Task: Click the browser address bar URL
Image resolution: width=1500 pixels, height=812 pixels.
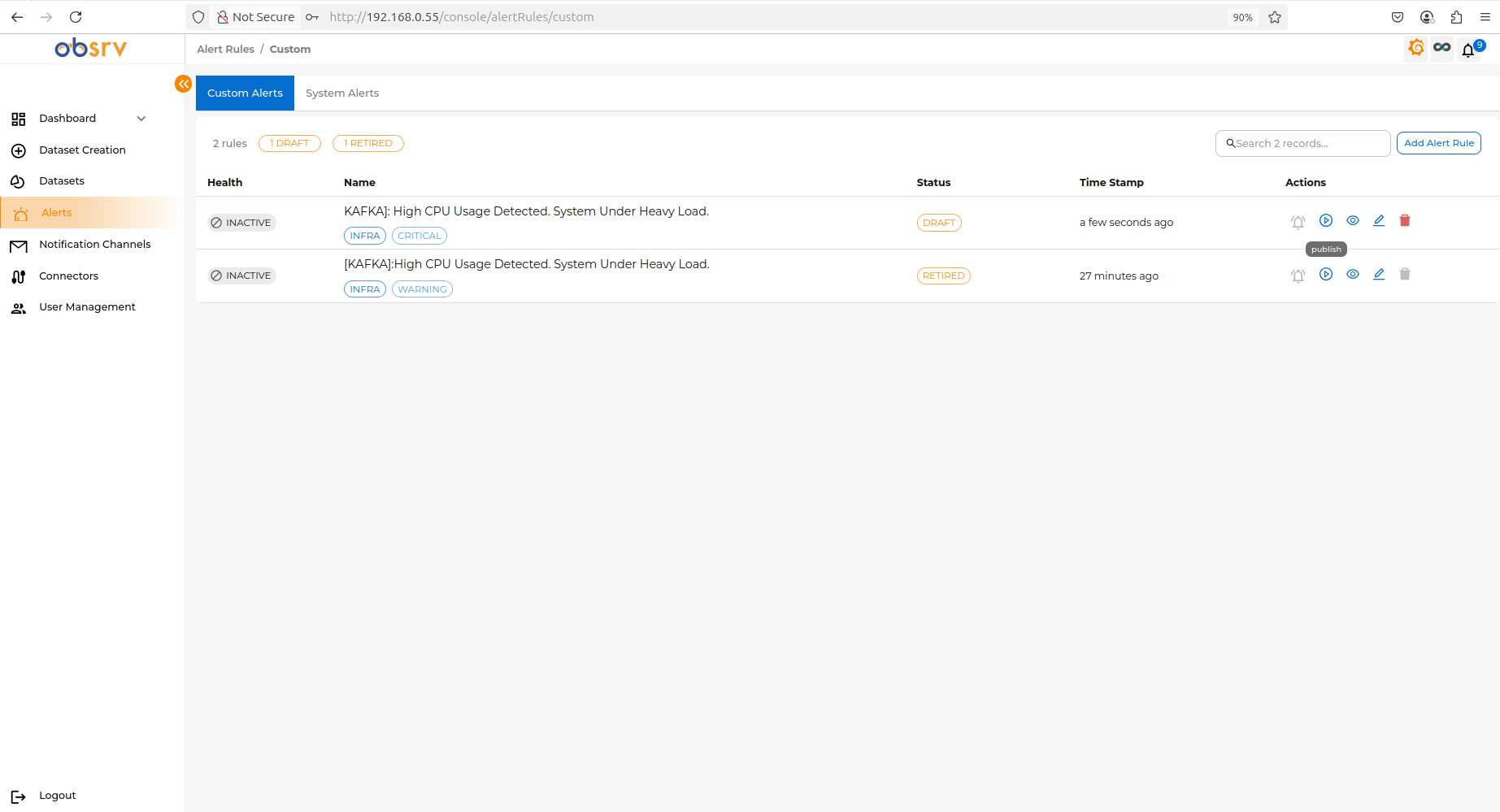Action: point(462,17)
